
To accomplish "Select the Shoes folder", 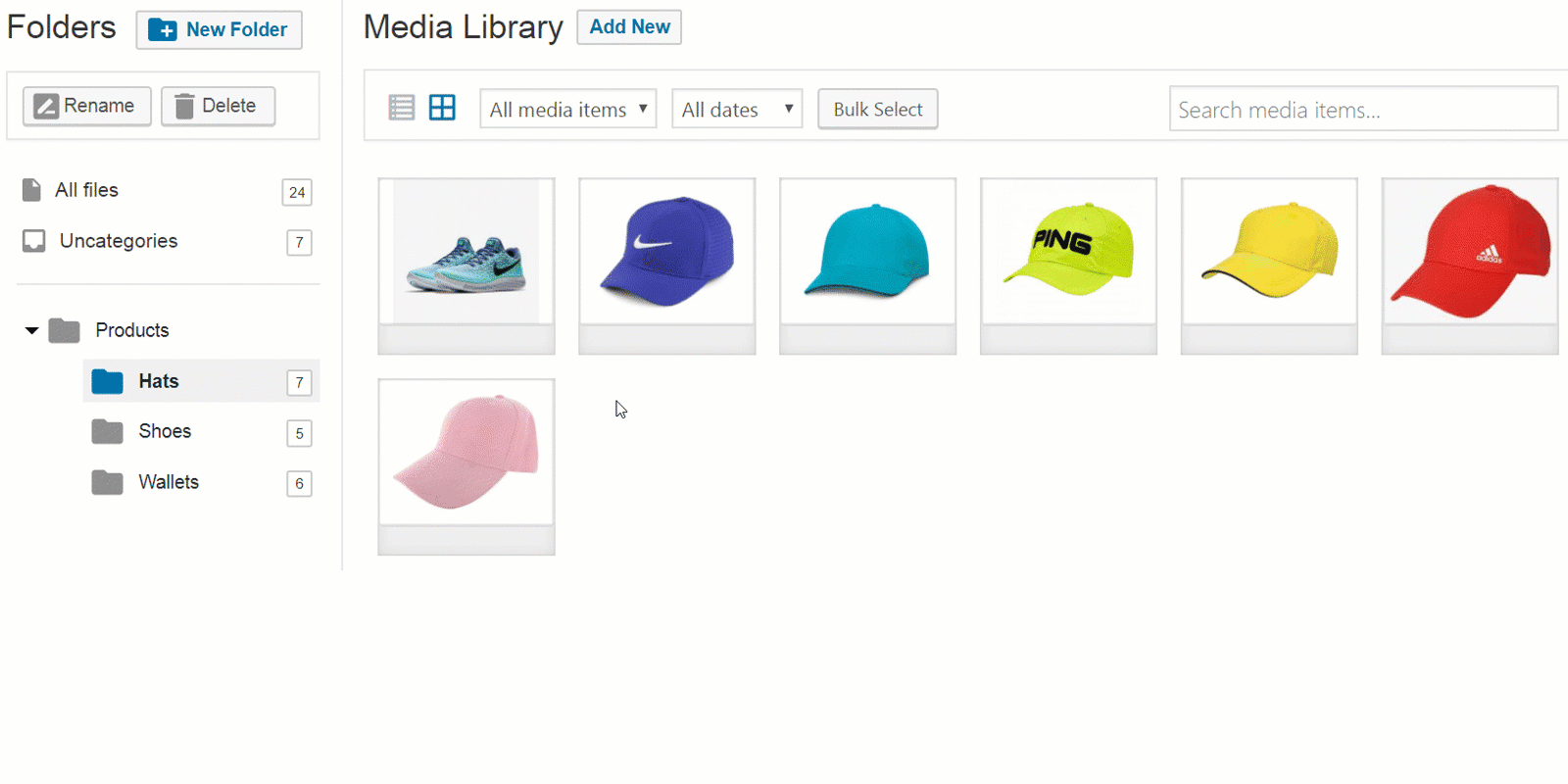I will point(165,432).
